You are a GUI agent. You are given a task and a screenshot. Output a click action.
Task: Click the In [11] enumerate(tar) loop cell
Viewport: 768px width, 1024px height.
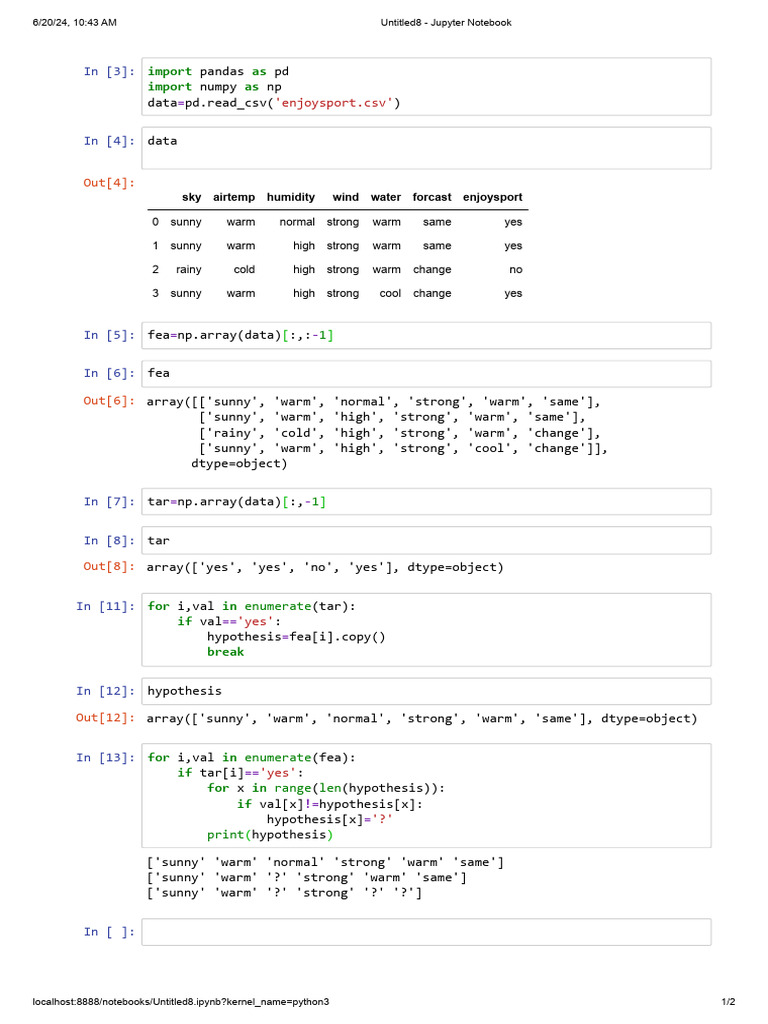[426, 630]
